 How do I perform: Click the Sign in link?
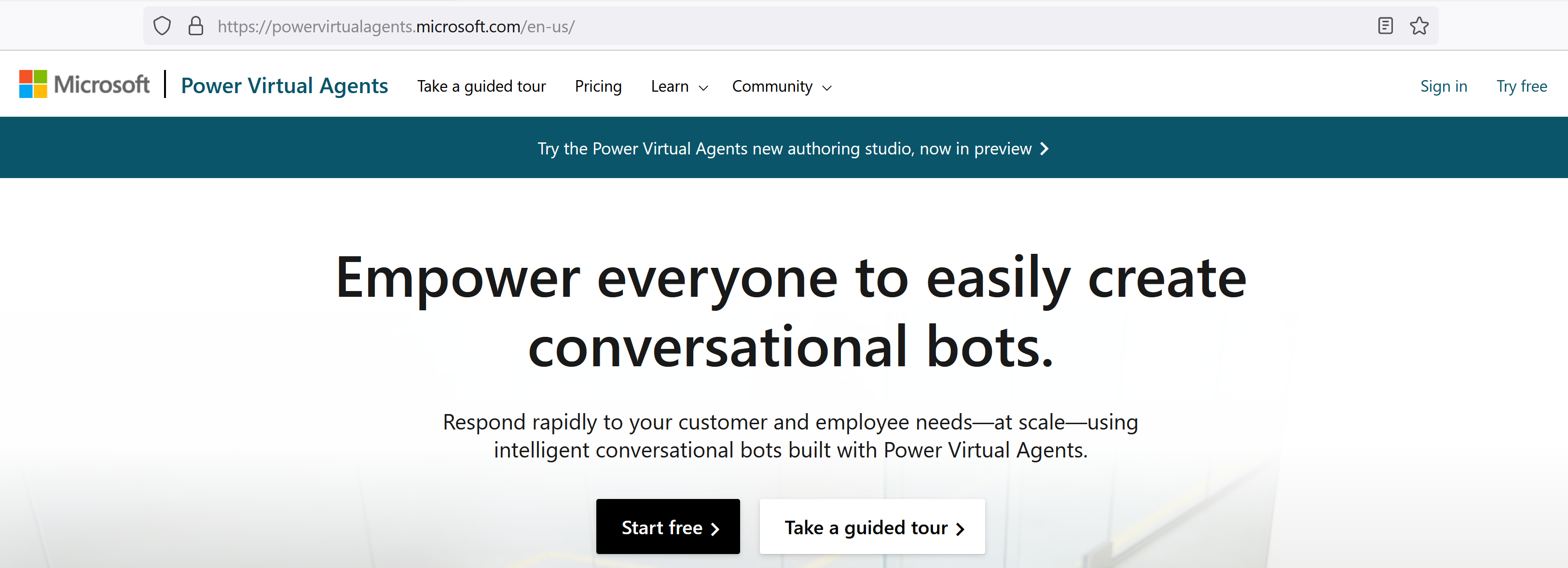(x=1443, y=86)
